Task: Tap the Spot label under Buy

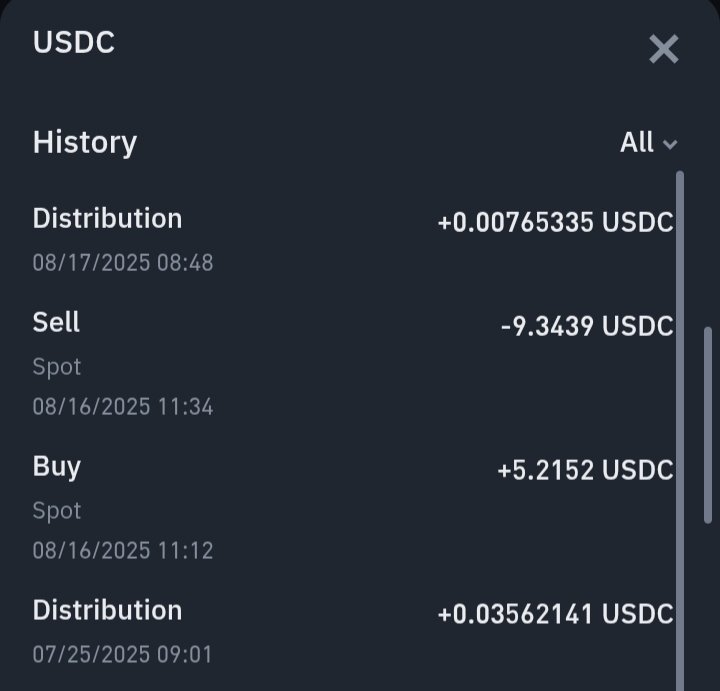Action: coord(57,511)
